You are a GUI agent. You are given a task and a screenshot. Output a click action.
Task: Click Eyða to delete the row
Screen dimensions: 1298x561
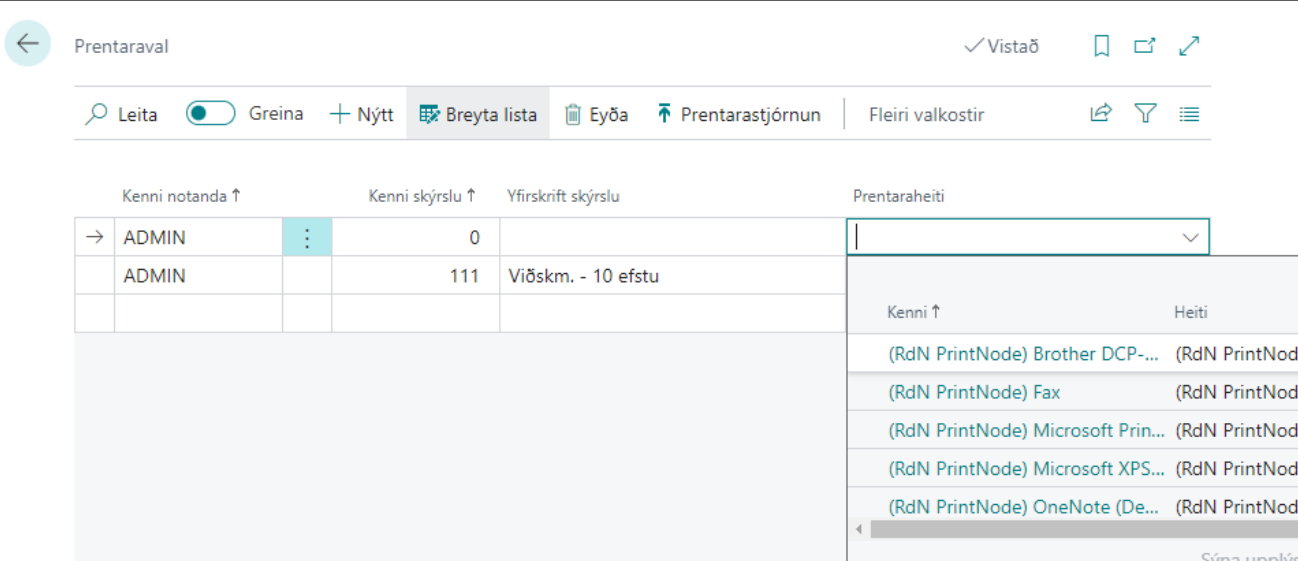click(x=597, y=115)
